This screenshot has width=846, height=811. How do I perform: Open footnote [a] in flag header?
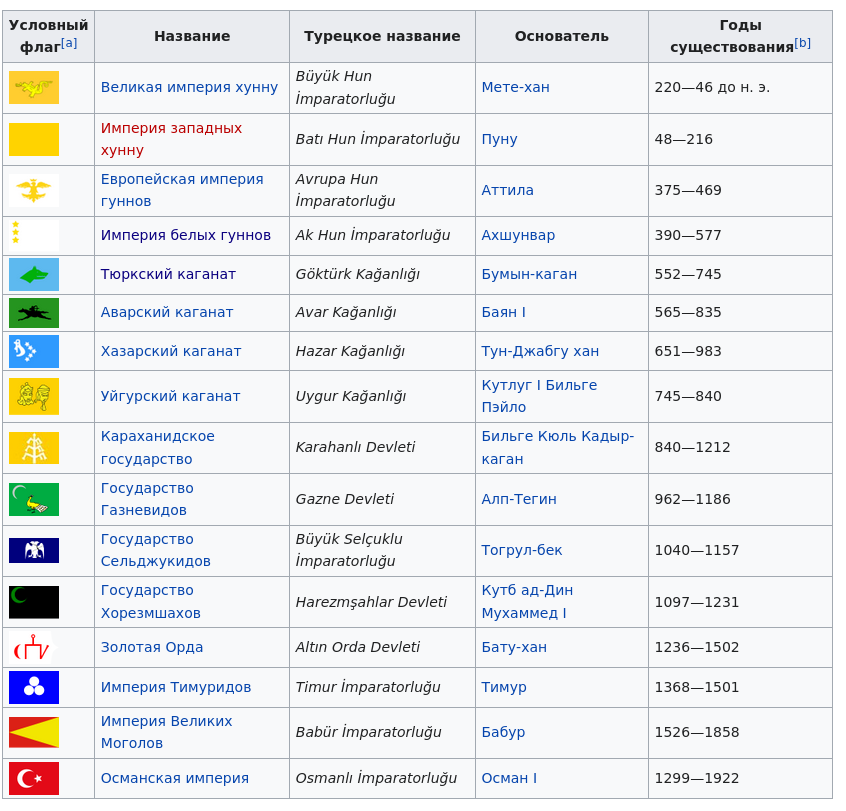click(x=69, y=43)
